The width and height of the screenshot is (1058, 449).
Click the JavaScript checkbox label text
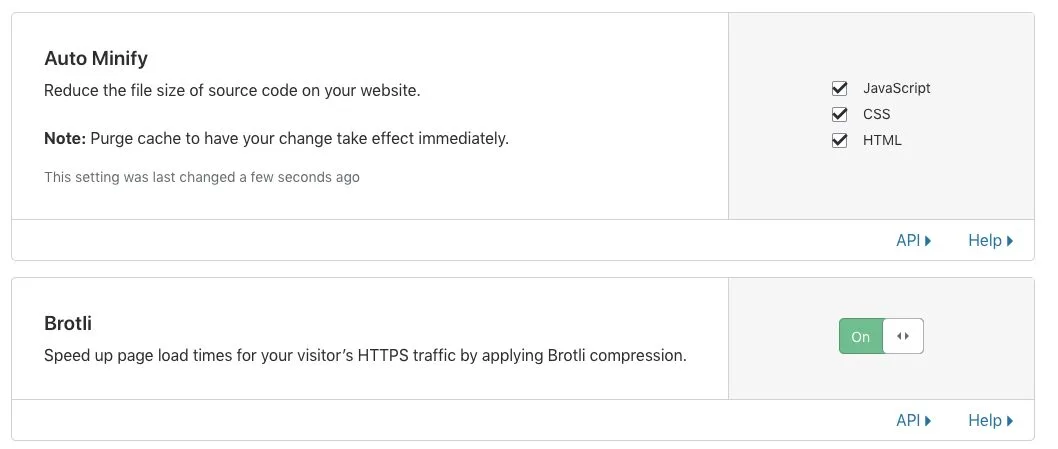tap(897, 88)
